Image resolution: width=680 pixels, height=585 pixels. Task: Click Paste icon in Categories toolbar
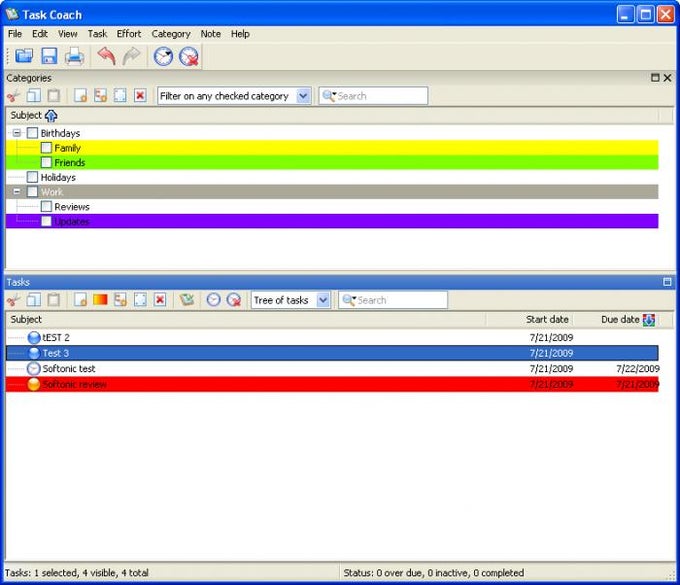(x=54, y=95)
